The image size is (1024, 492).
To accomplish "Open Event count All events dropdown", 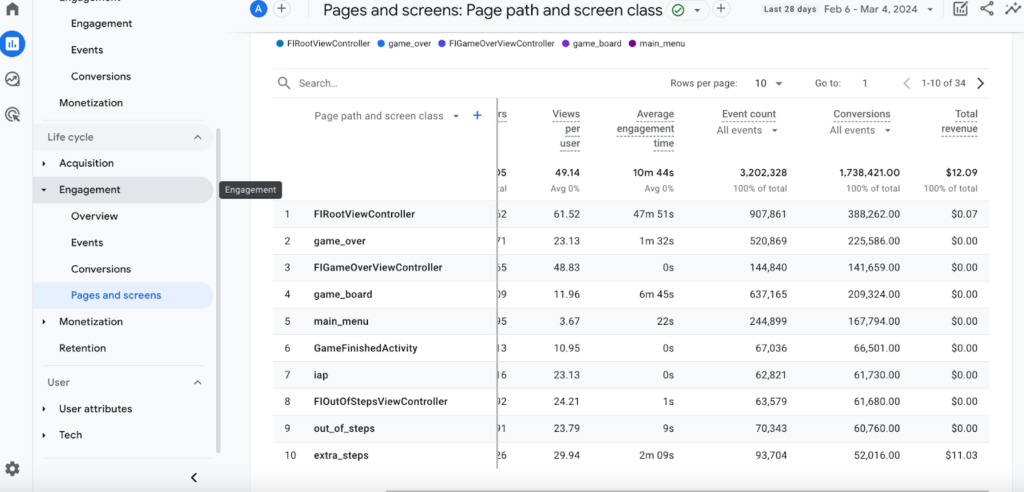I will point(747,130).
